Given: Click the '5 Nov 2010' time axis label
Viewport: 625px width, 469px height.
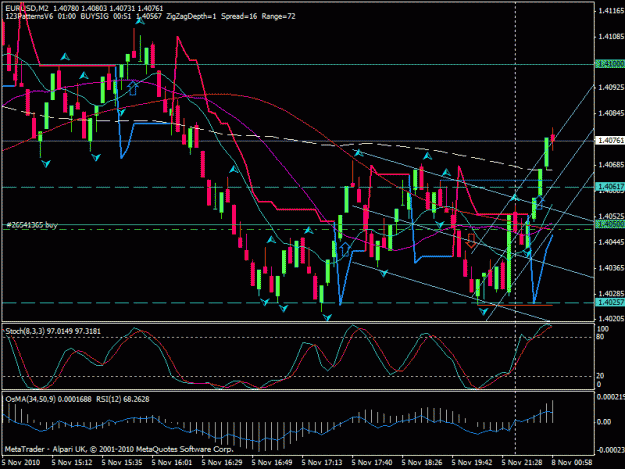Looking at the screenshot, I should 21,462.
